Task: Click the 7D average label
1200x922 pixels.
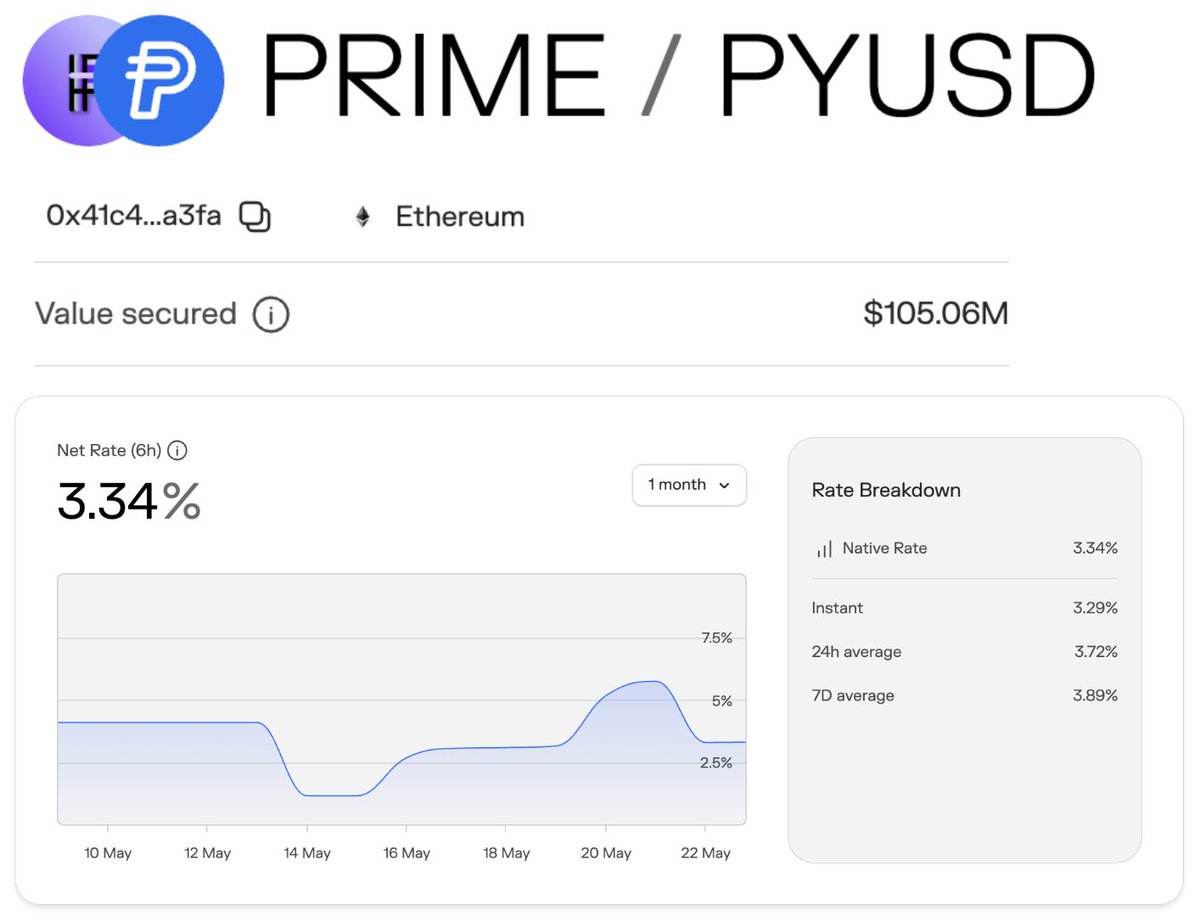Action: pos(853,696)
